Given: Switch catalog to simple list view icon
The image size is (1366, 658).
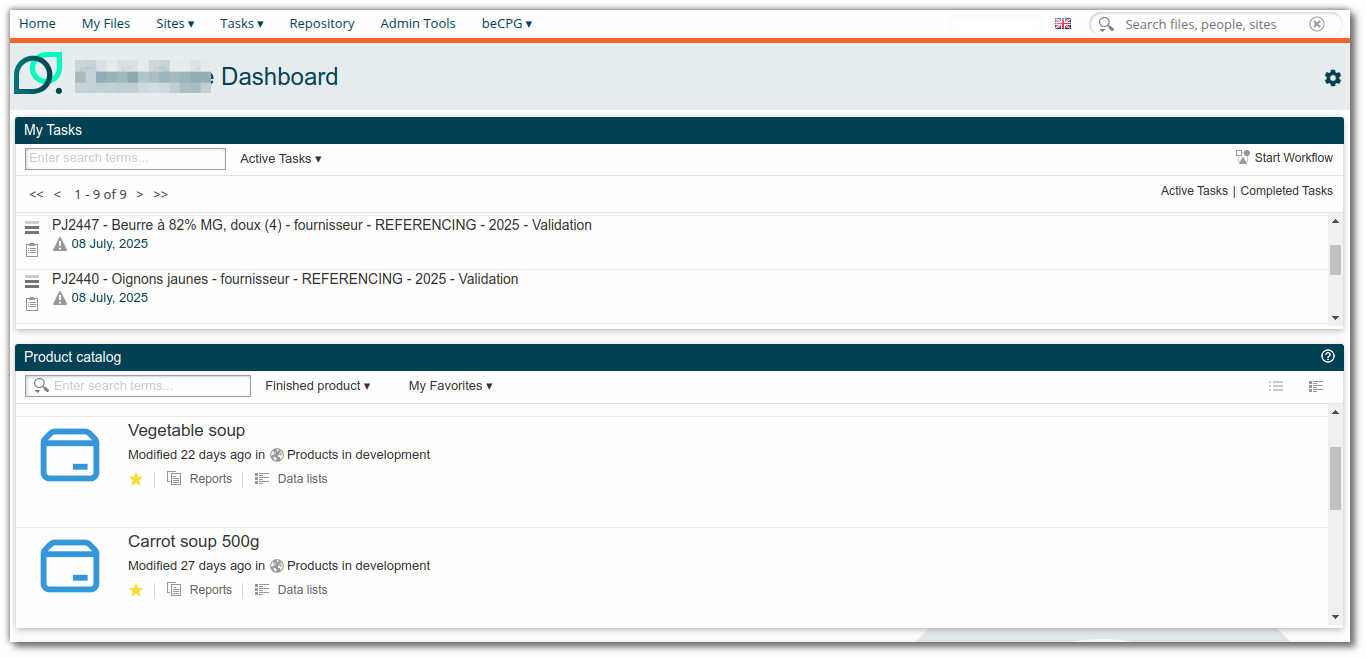Looking at the screenshot, I should coord(1276,386).
